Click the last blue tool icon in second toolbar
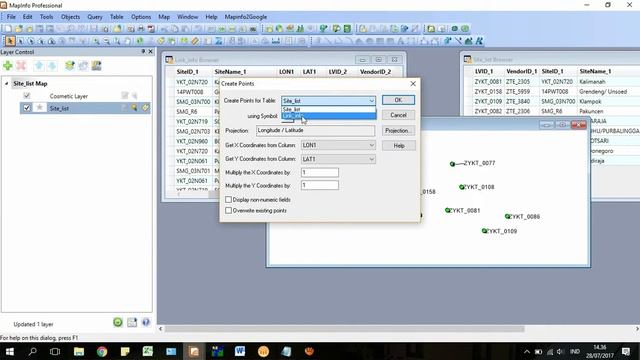 tap(479, 41)
